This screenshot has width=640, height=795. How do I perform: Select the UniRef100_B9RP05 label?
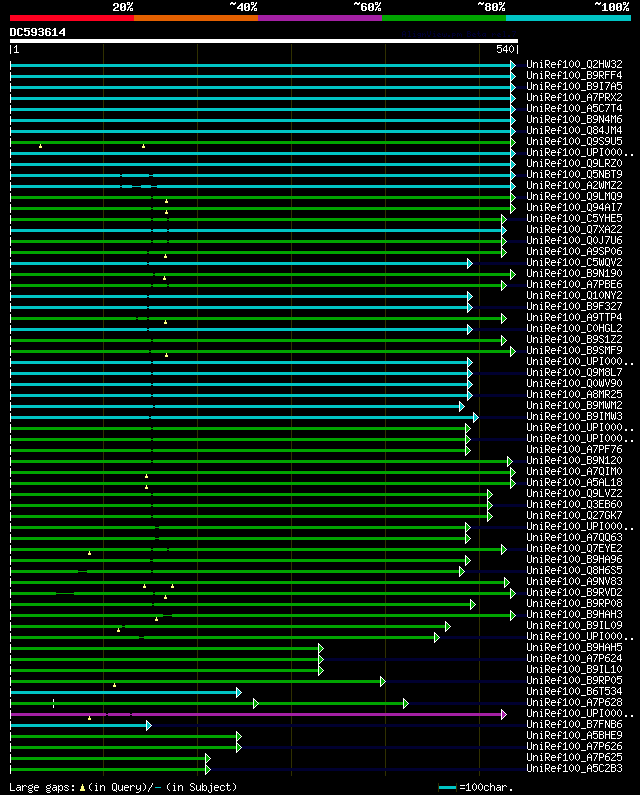click(574, 680)
